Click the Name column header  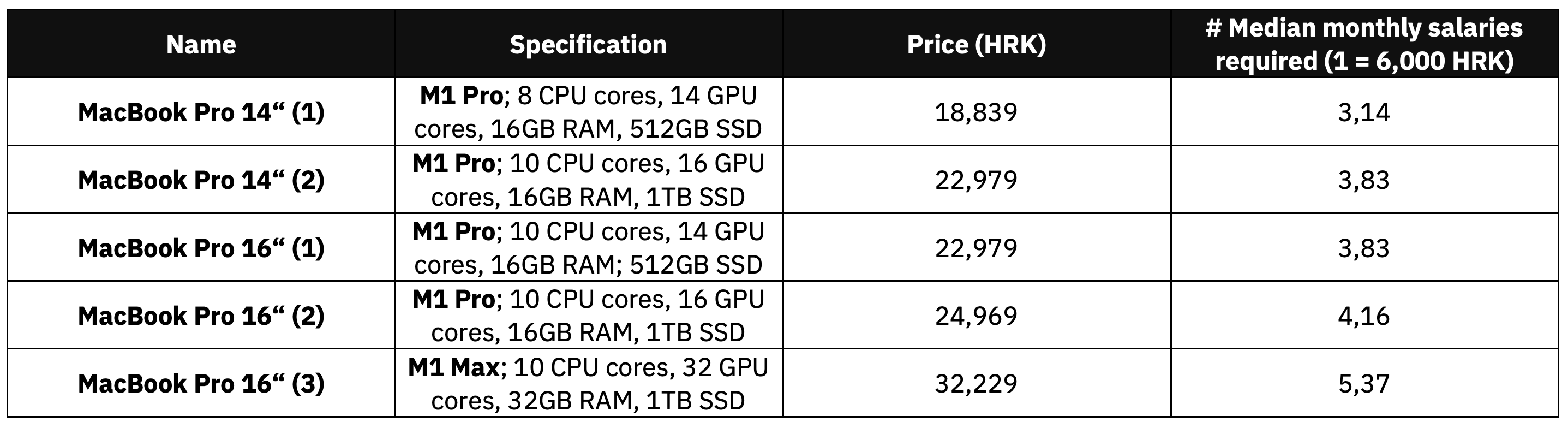201,44
